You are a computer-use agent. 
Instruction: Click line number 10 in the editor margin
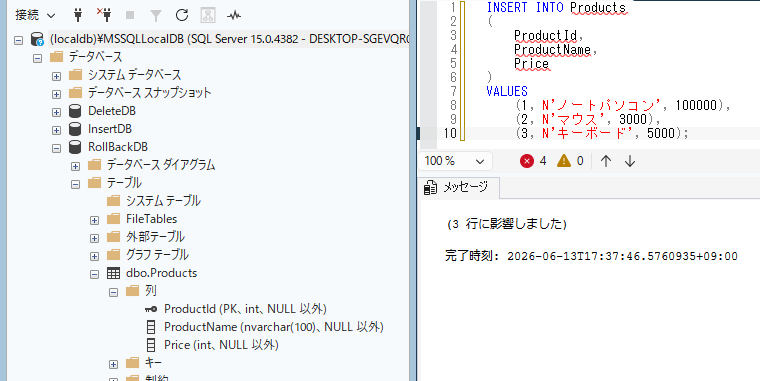450,133
